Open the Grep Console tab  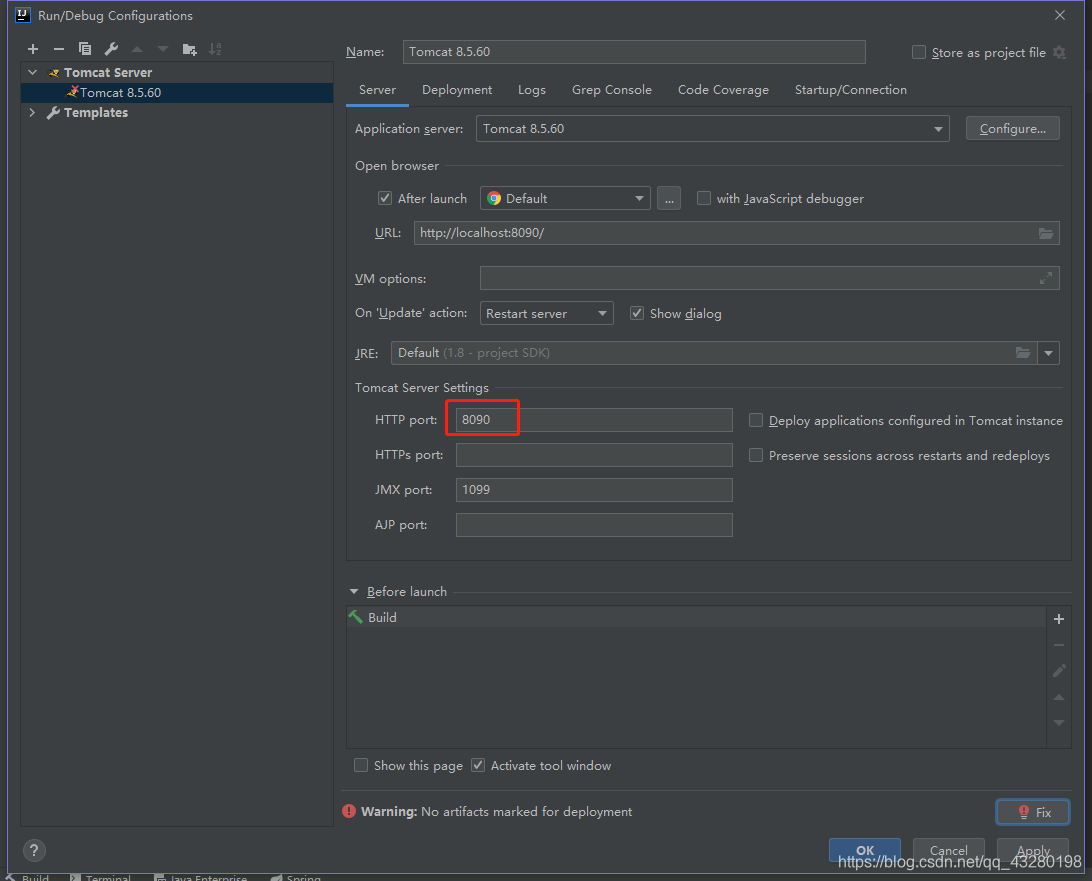click(611, 90)
